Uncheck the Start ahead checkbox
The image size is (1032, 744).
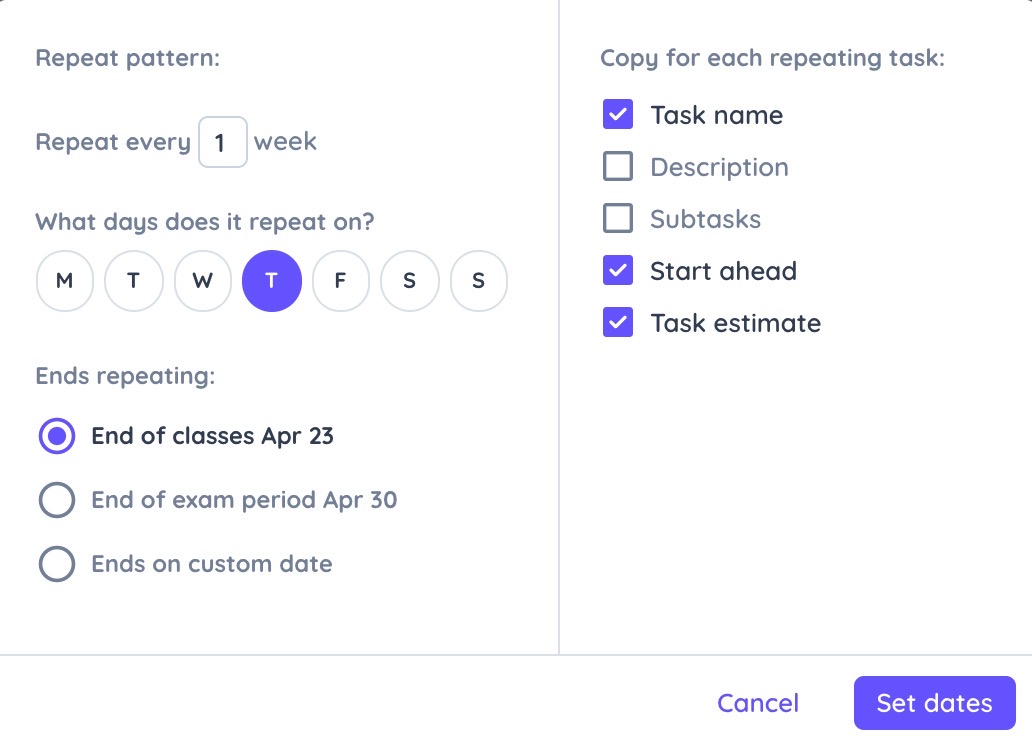pos(617,271)
